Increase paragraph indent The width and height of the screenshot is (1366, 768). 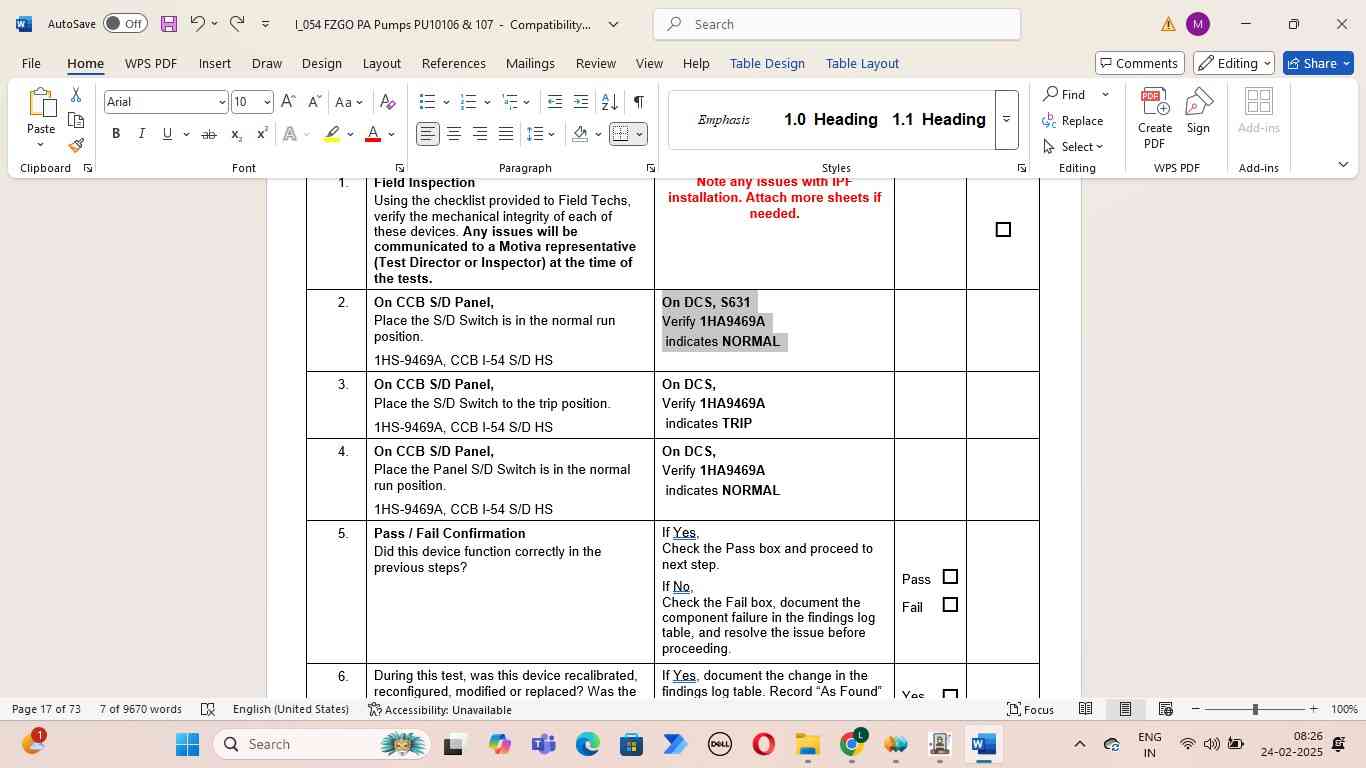pos(582,102)
